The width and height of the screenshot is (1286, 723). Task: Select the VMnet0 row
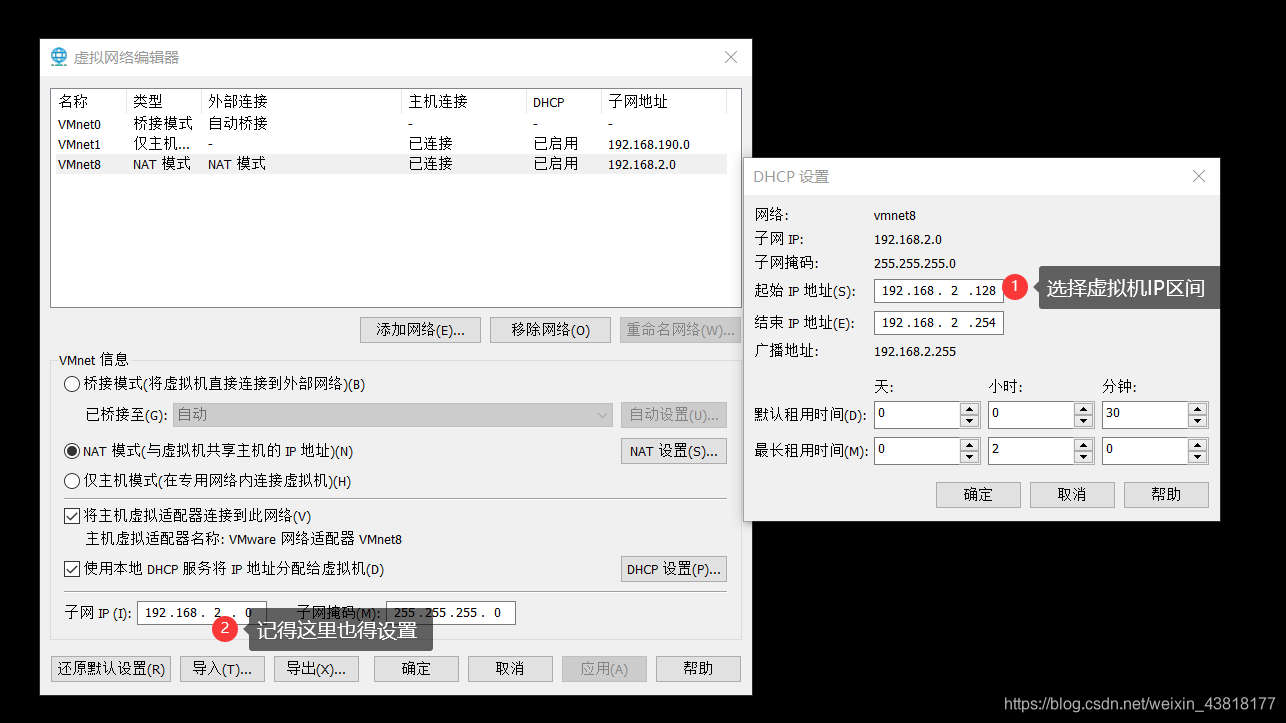(x=390, y=124)
